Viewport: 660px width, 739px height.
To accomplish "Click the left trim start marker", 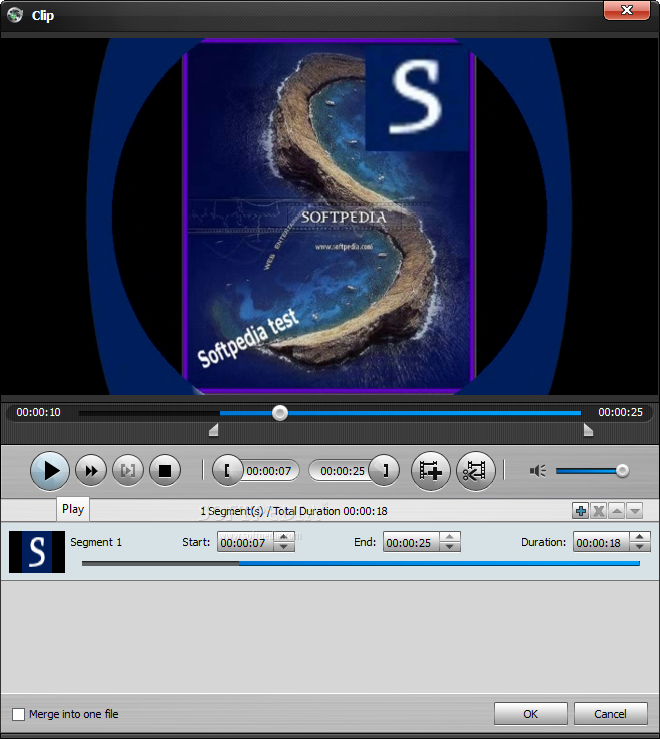I will (x=214, y=430).
